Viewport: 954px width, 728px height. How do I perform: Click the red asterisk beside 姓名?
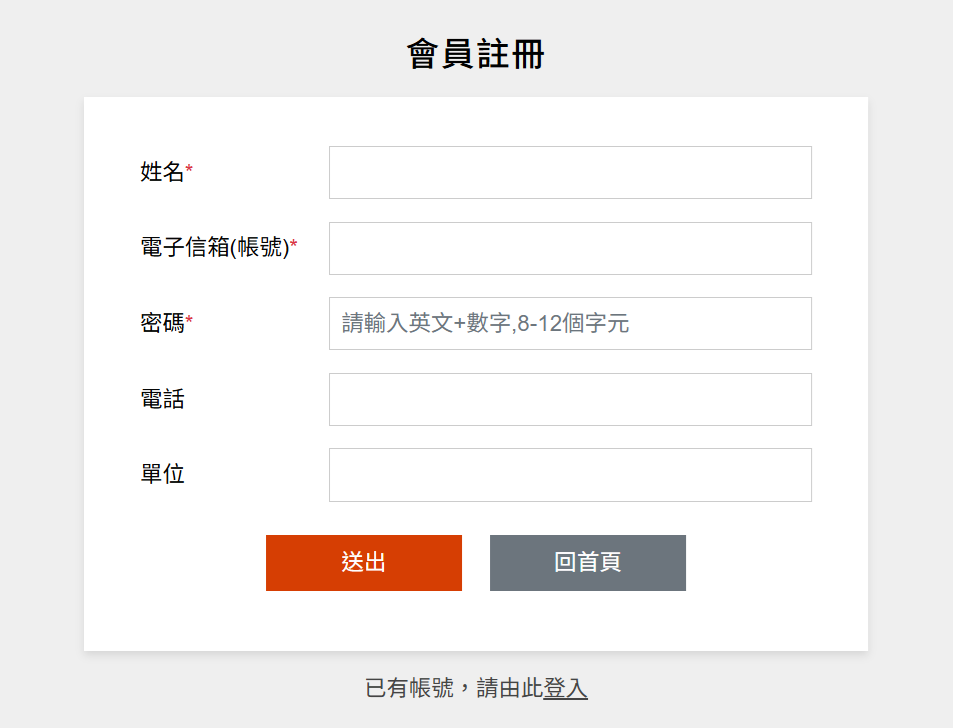pos(190,171)
